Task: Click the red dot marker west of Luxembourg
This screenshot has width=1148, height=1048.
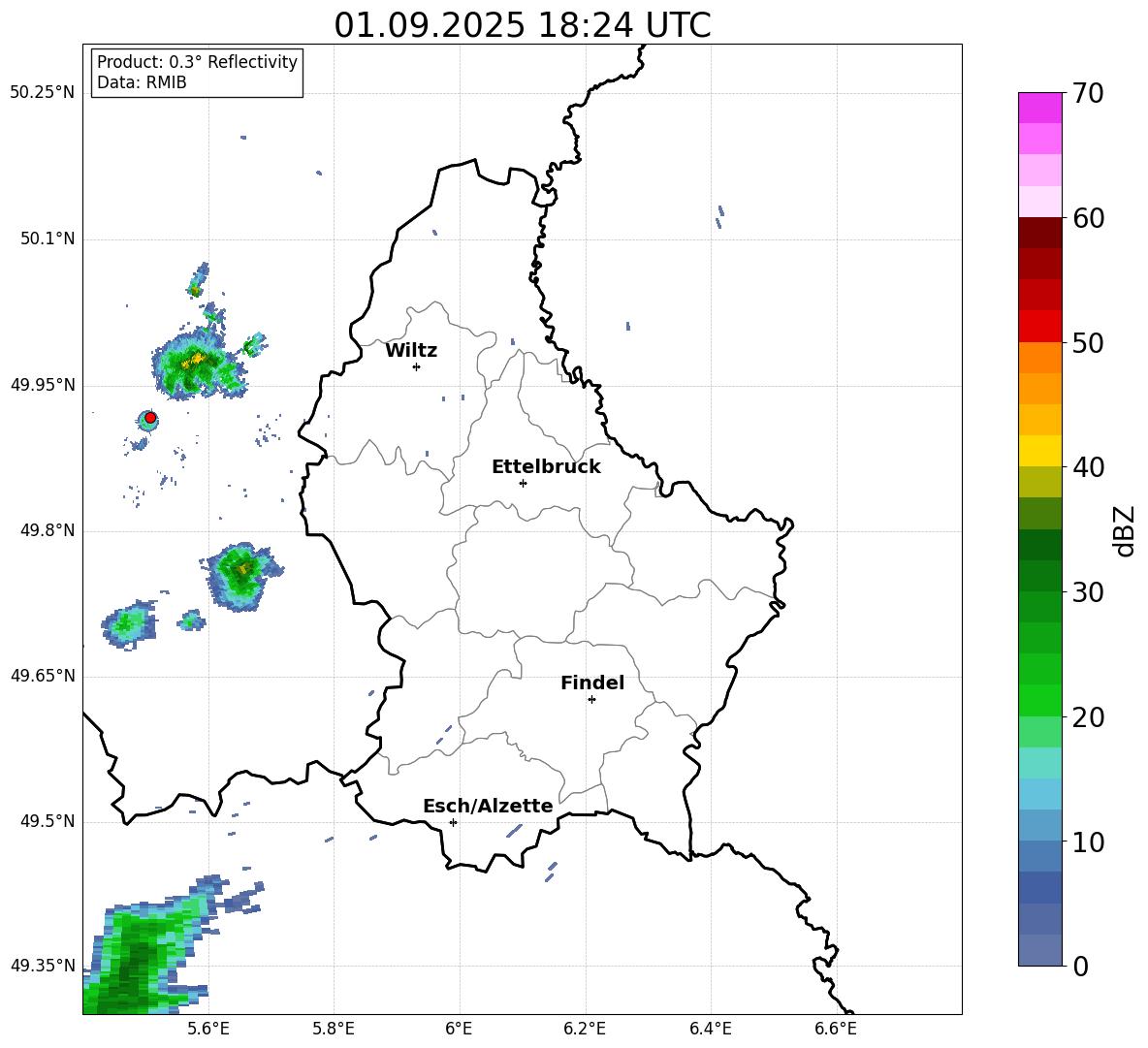Action: [x=150, y=418]
